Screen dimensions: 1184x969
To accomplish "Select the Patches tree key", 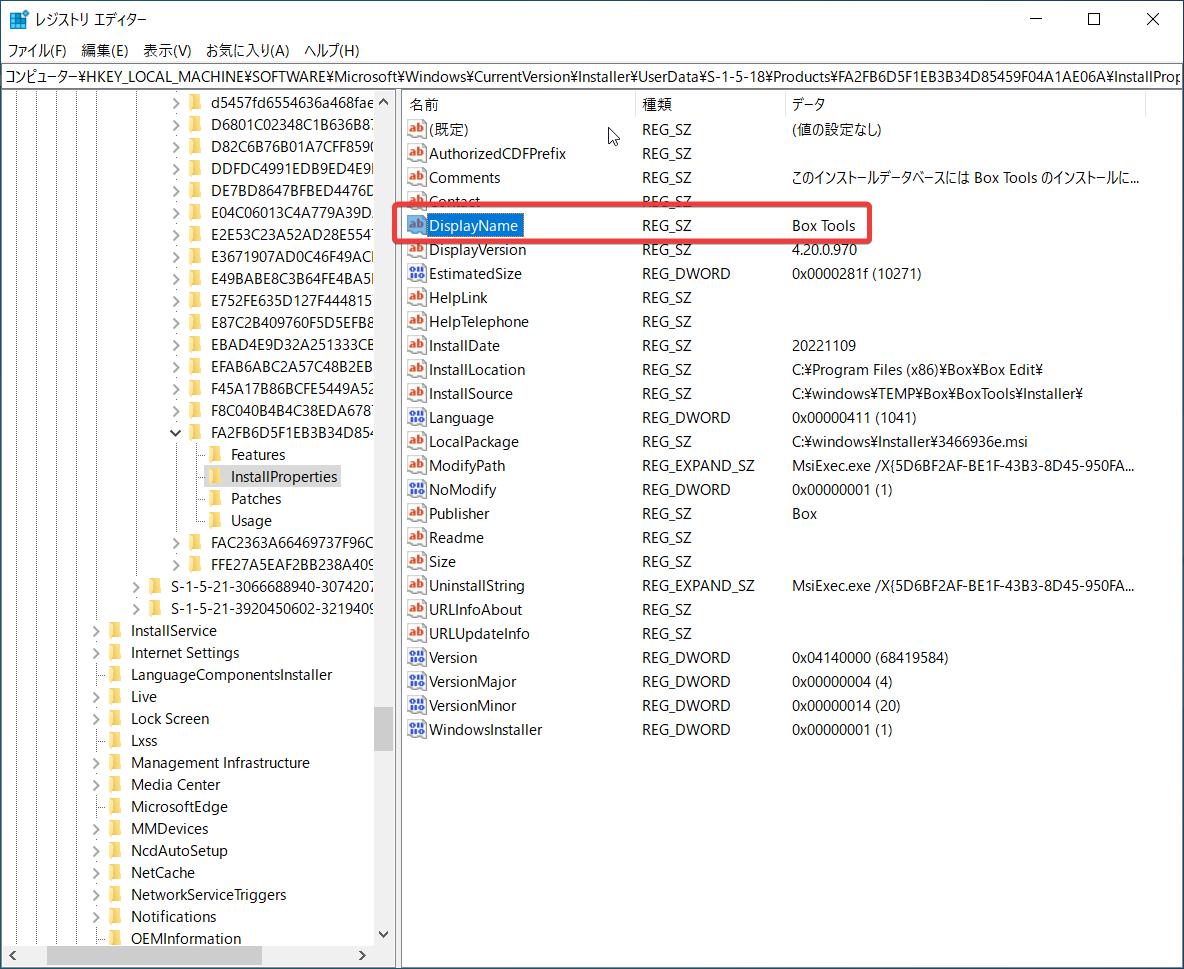I will click(256, 499).
